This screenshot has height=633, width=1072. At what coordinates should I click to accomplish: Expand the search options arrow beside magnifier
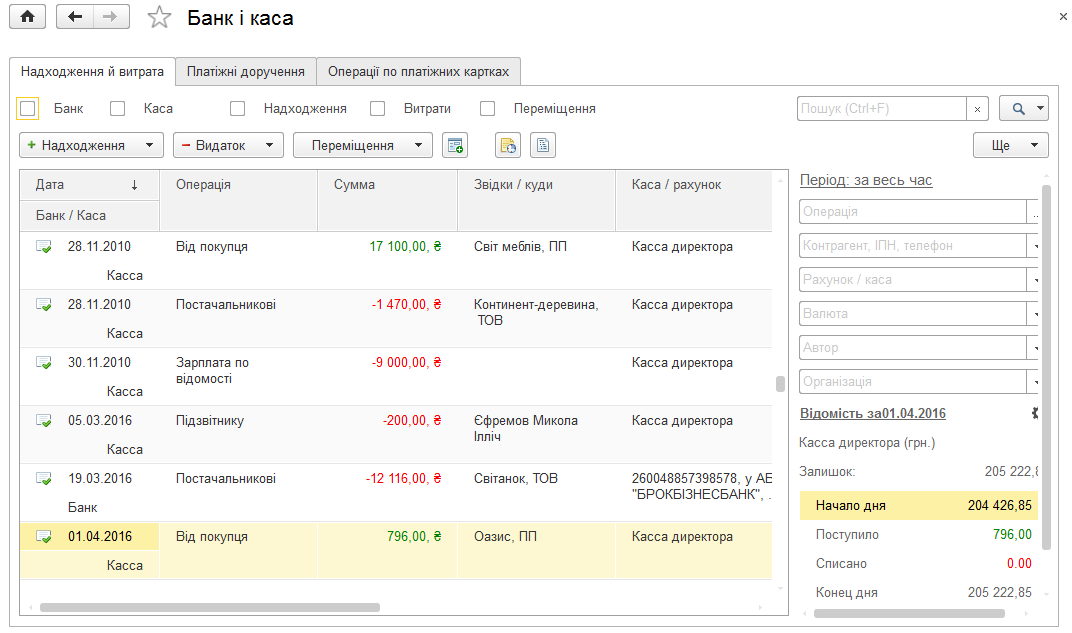pyautogui.click(x=1041, y=109)
